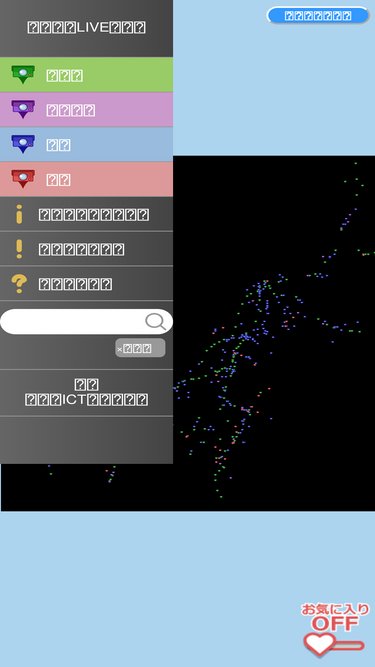Image resolution: width=375 pixels, height=667 pixels.
Task: Open the yellow exclamation mark icon
Action: [x=19, y=249]
